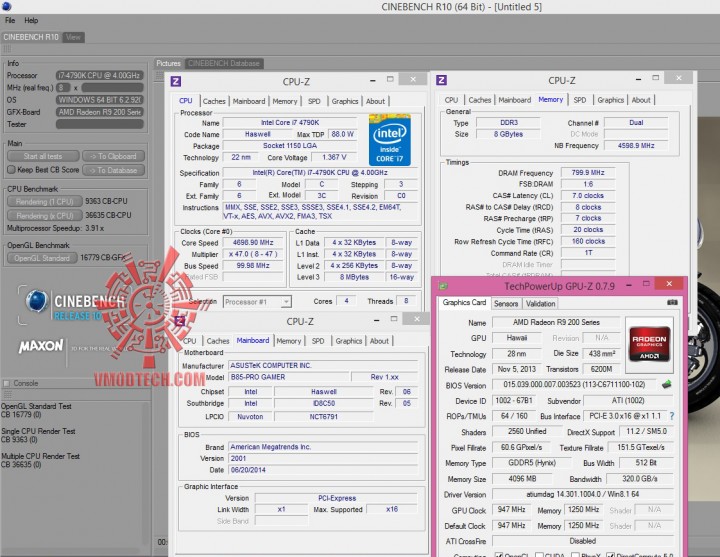This screenshot has width=720, height=557.
Task: Run the Rendering (x CPU) benchmark
Action: (x=45, y=216)
